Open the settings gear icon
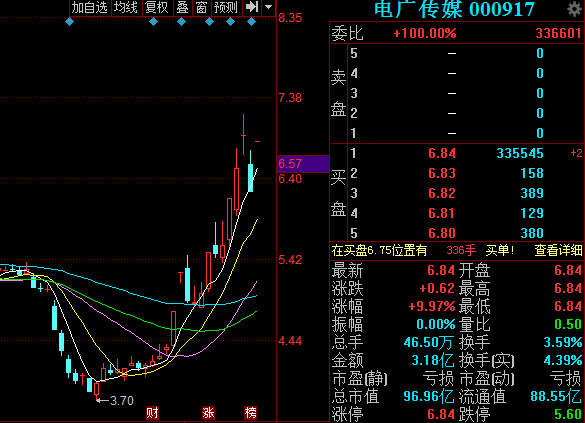This screenshot has width=585, height=423. (x=574, y=9)
